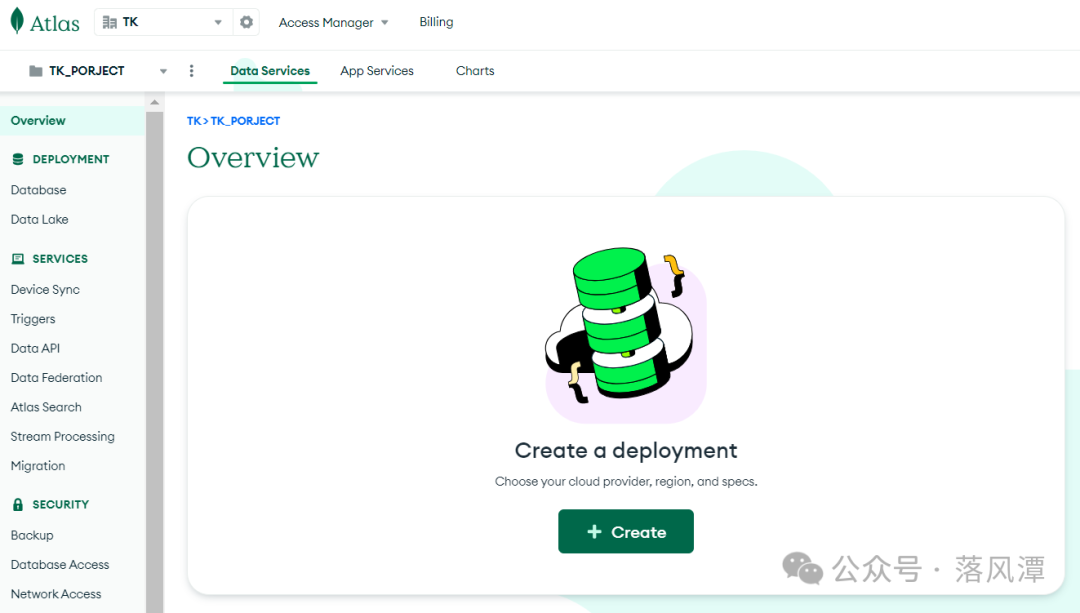Click the Overview page title
The image size is (1080, 613).
(x=253, y=158)
